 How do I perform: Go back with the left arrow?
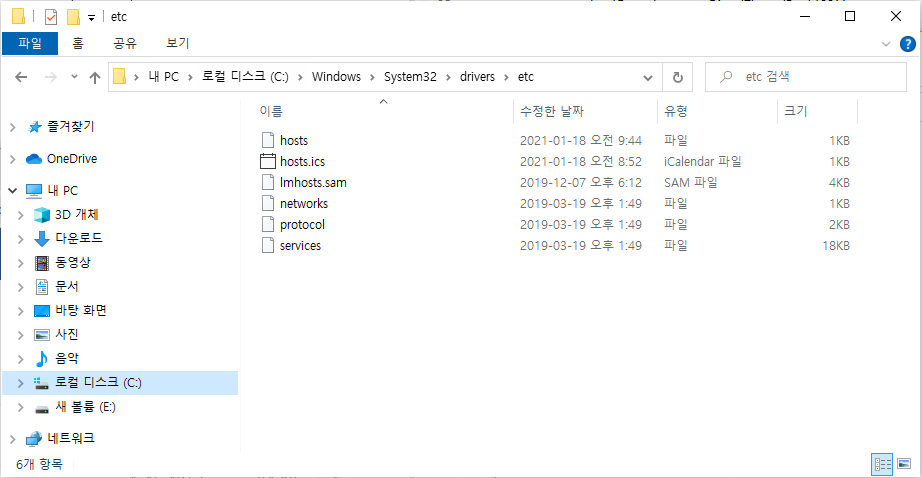click(x=21, y=77)
